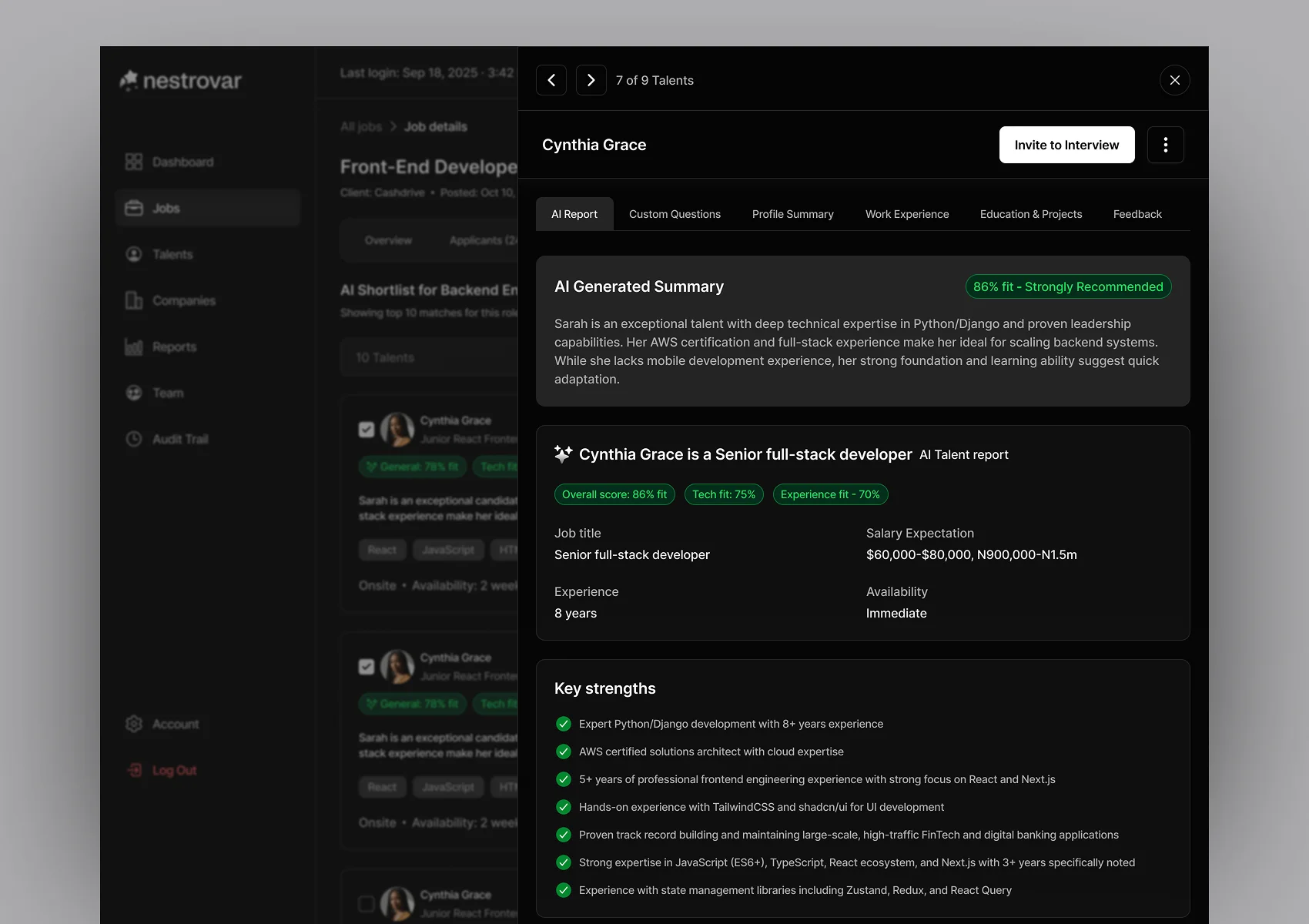Open the Overview tab in job details
1309x924 pixels.
[388, 240]
